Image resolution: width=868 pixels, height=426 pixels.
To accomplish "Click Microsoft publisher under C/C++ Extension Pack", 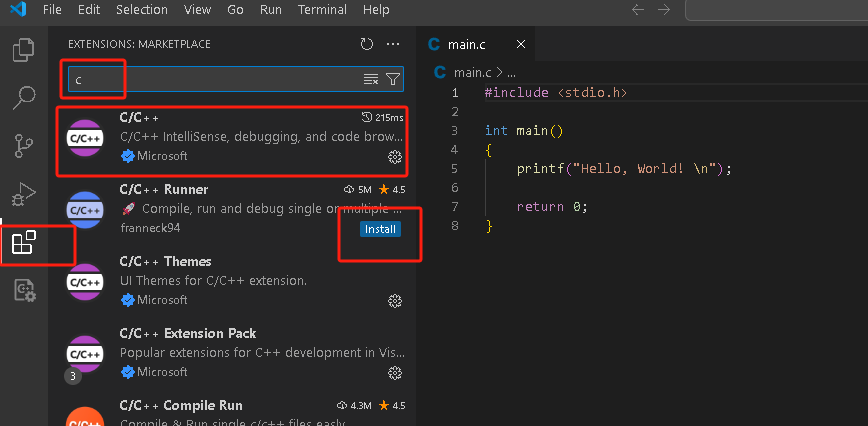I will [x=162, y=372].
